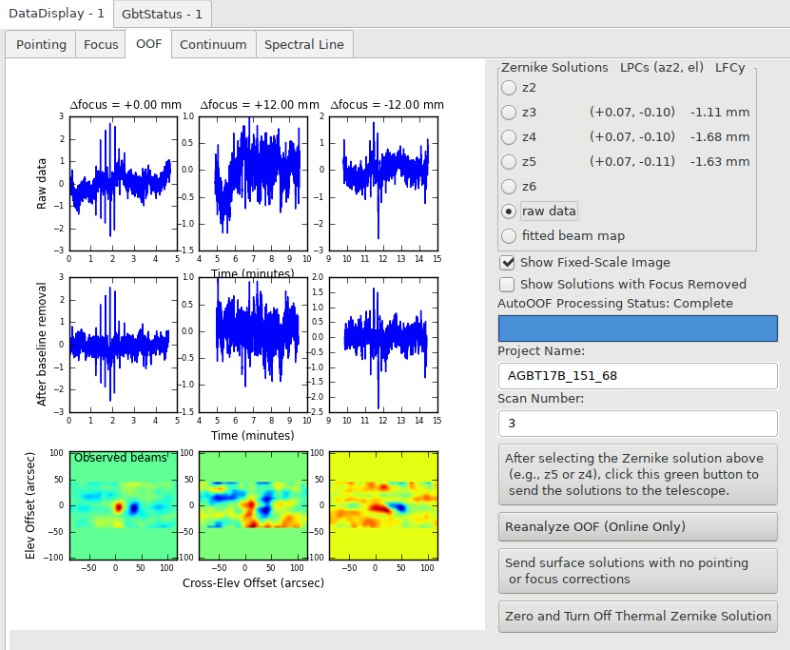Select the z4 Zernike solution radio
Screen dimensions: 790x650
pos(508,137)
